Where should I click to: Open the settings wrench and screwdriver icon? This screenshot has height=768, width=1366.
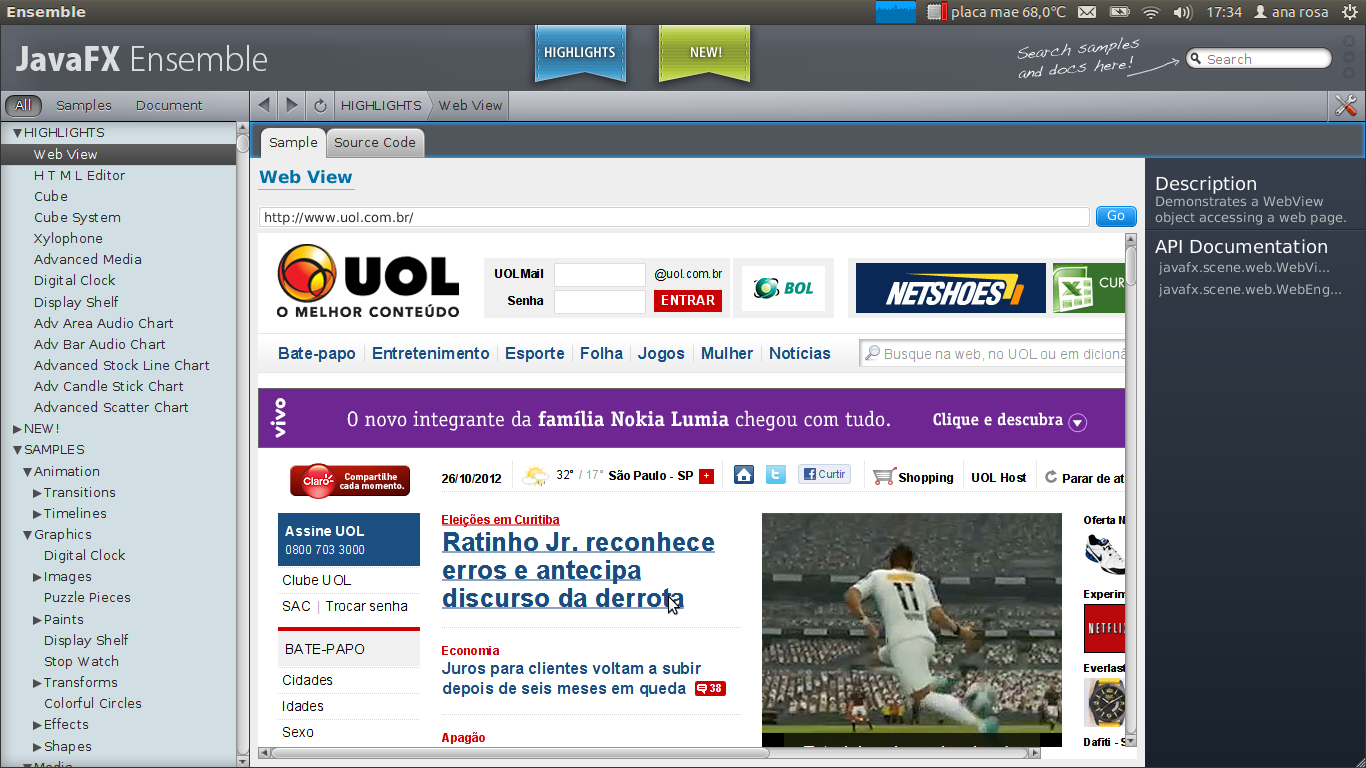click(x=1346, y=105)
